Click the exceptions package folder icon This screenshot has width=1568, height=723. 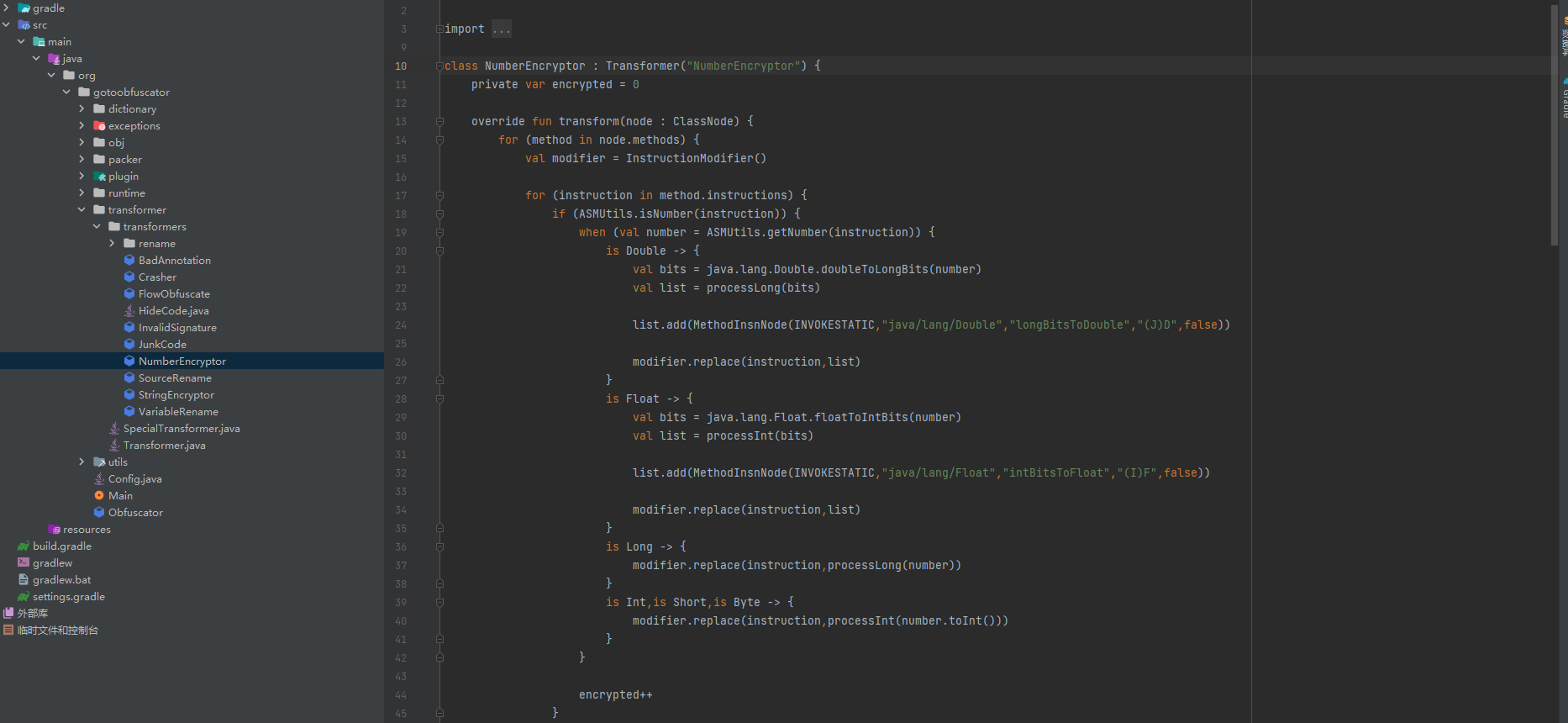click(x=99, y=125)
